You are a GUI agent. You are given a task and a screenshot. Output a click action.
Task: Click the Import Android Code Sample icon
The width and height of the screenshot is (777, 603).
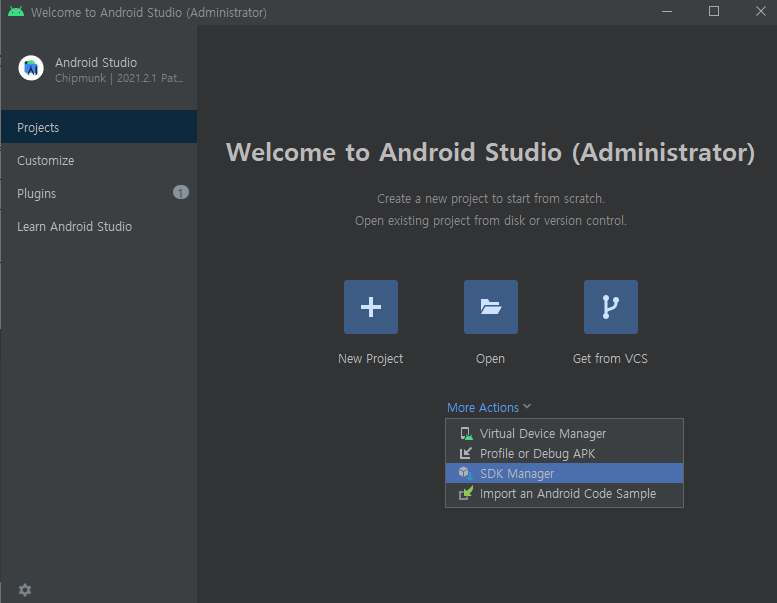[x=466, y=493]
